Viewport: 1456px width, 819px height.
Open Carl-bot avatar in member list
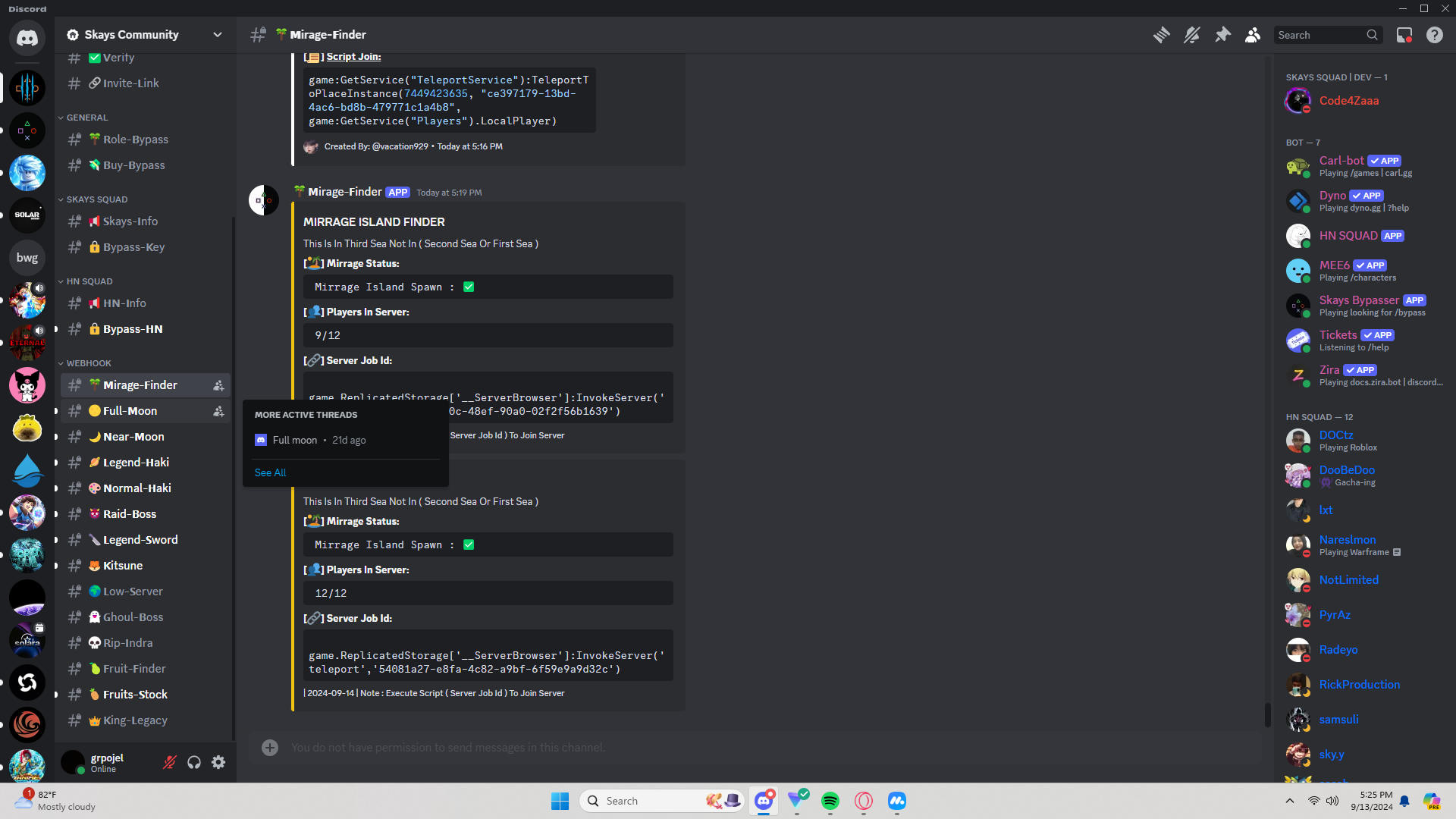[1298, 166]
